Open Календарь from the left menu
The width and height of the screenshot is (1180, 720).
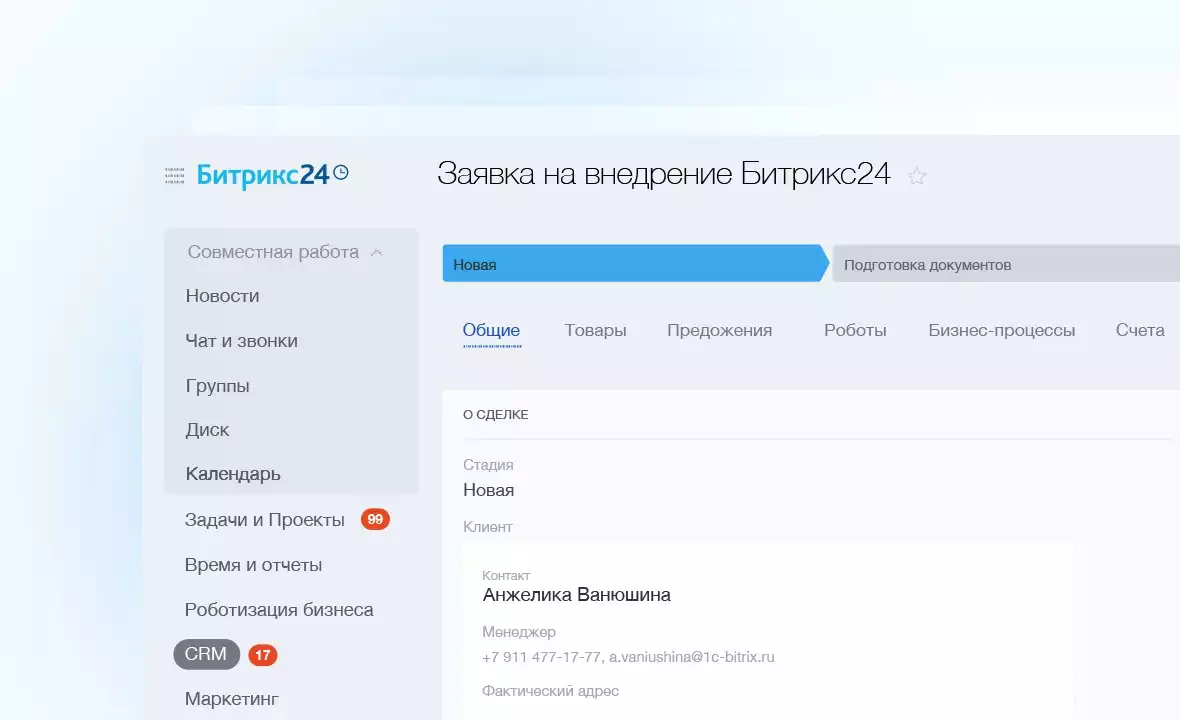coord(233,474)
